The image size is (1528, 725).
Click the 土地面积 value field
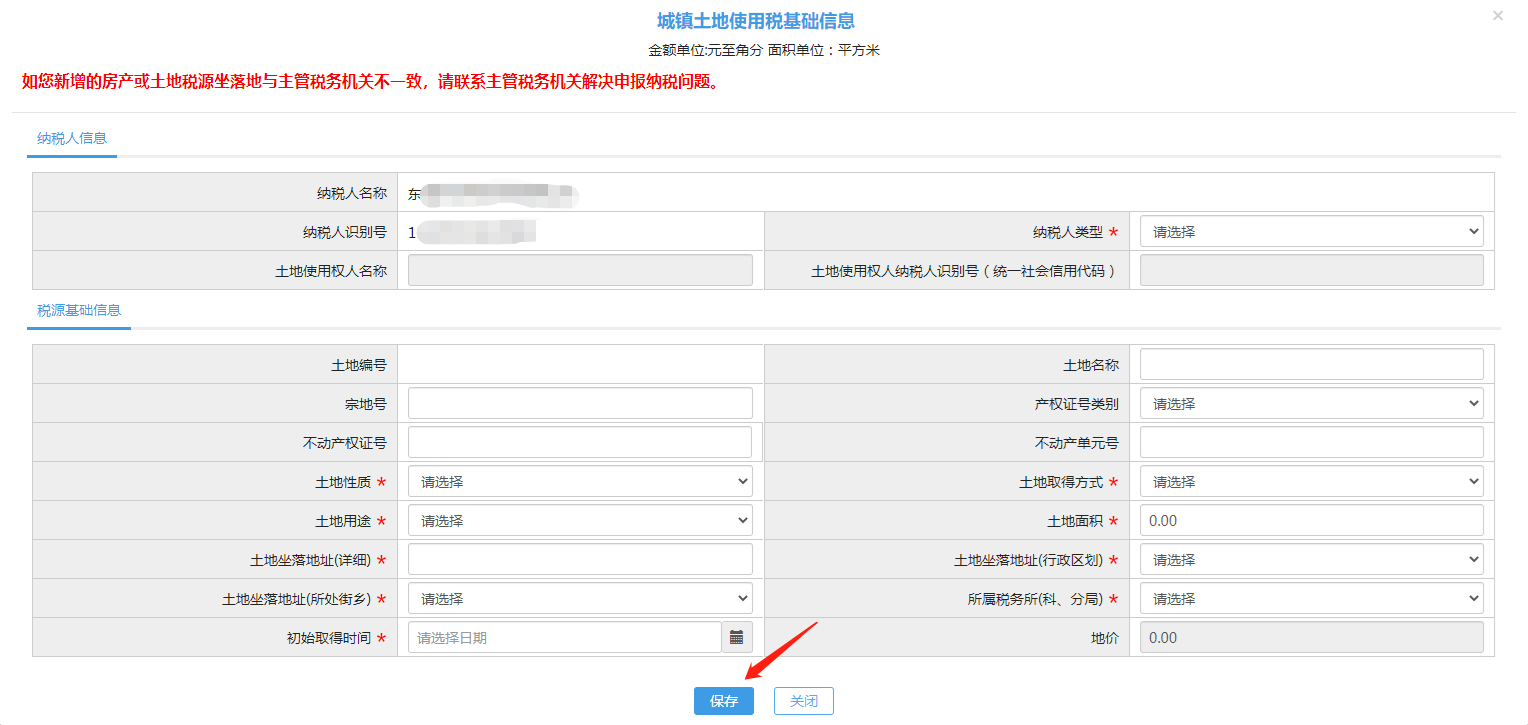click(1311, 521)
